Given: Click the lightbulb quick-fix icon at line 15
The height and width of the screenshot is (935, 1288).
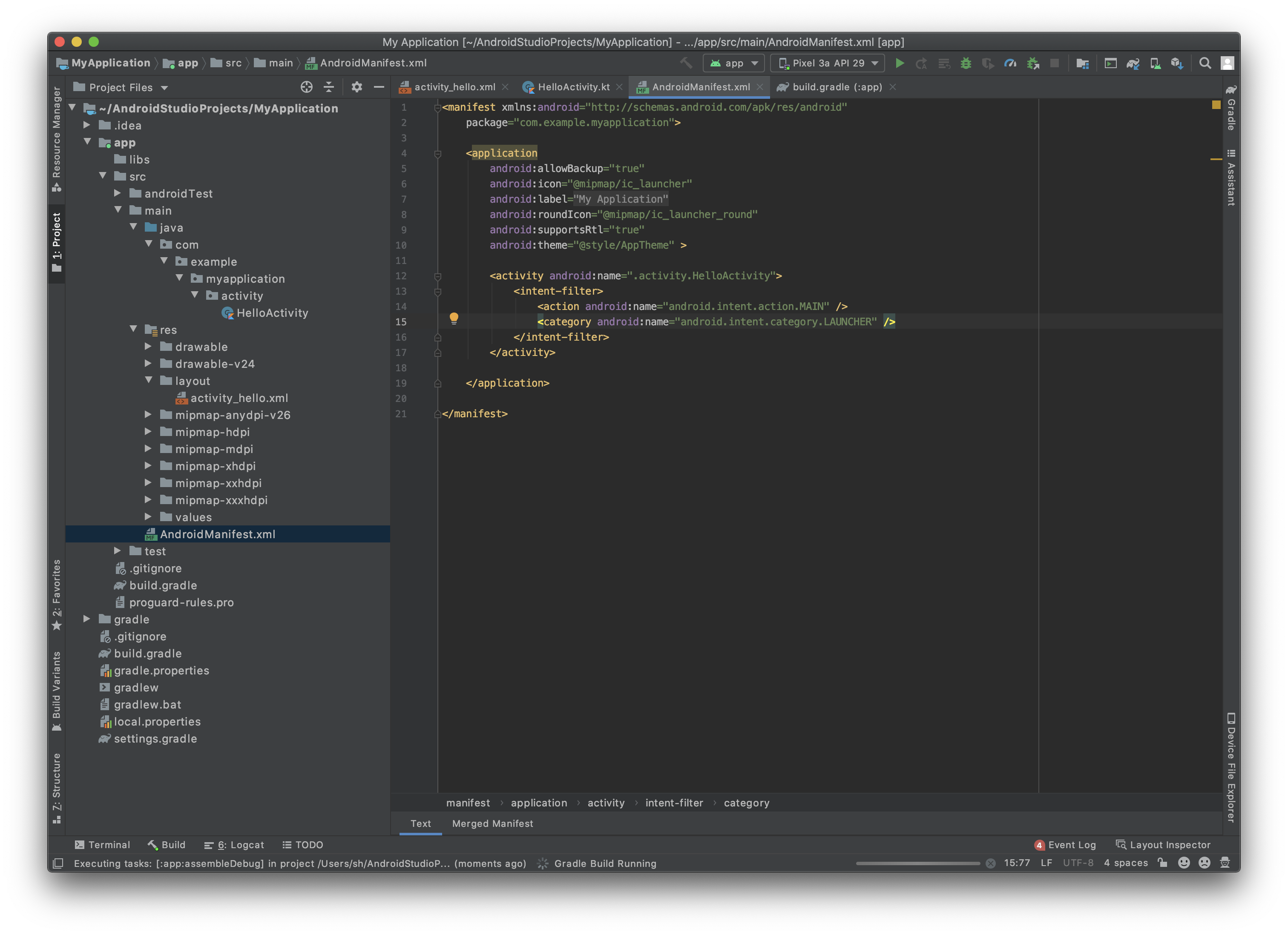Looking at the screenshot, I should coord(454,318).
